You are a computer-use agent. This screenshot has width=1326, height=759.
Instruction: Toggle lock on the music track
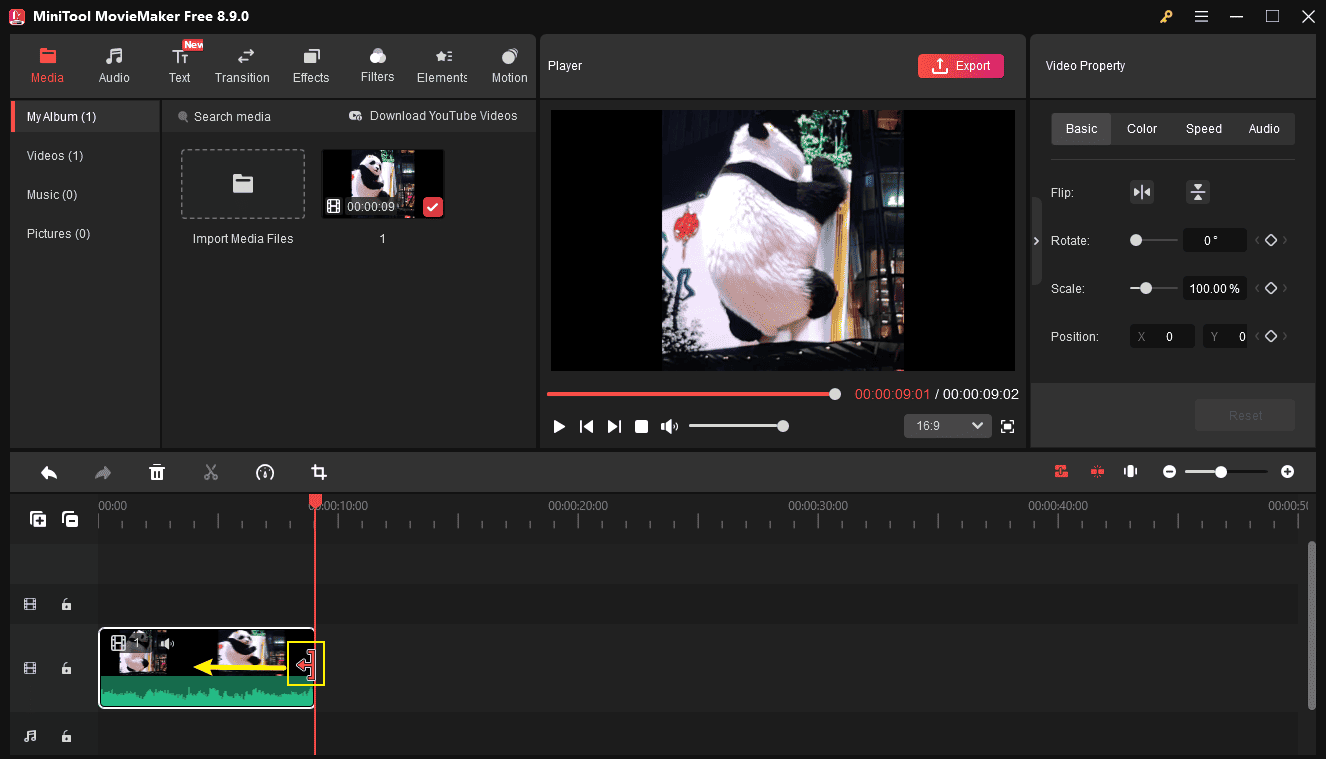point(66,736)
